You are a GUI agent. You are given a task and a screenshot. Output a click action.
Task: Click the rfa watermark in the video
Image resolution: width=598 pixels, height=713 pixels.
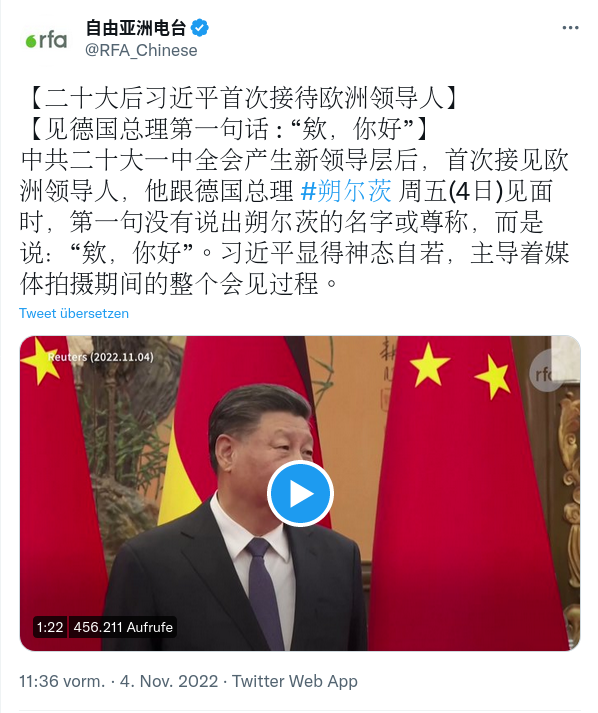[546, 372]
